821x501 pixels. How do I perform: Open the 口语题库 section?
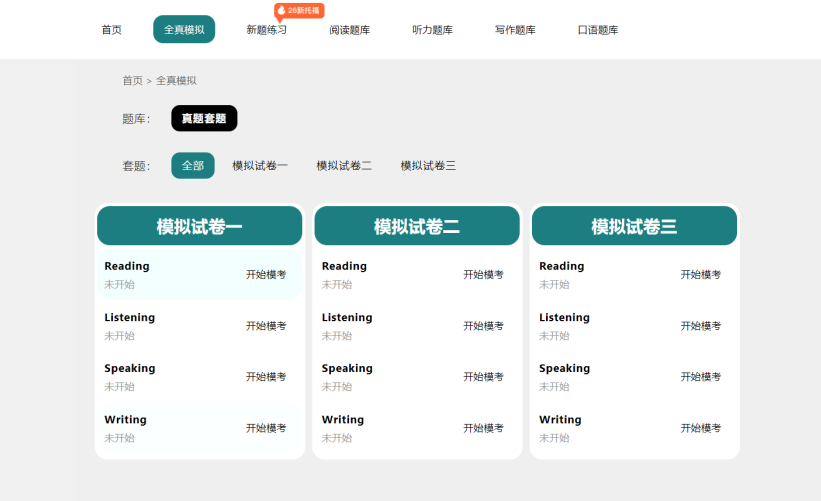pos(597,30)
